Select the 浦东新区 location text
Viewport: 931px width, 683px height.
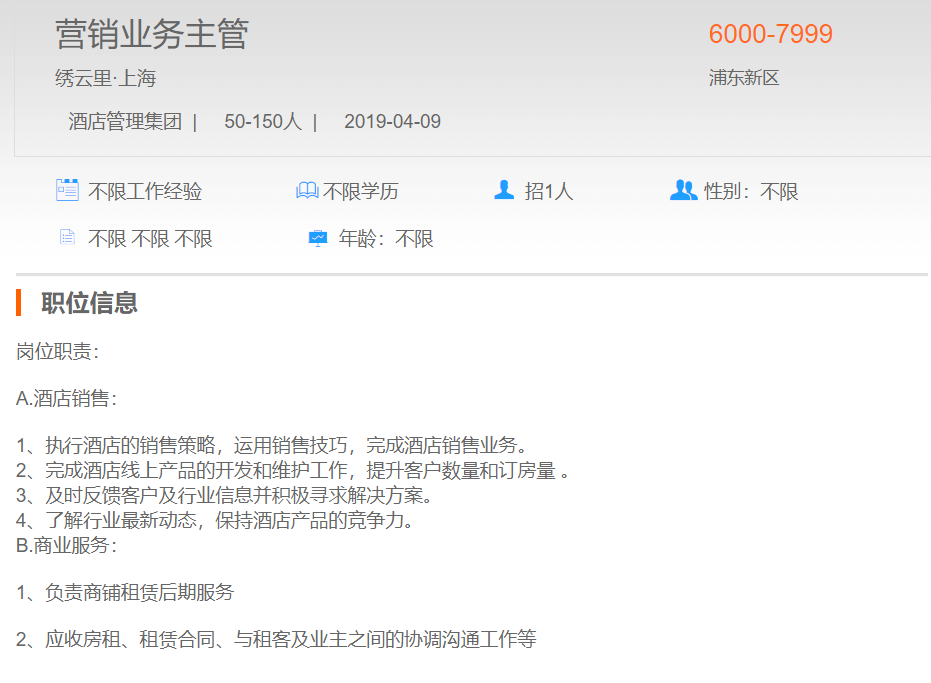tap(743, 78)
